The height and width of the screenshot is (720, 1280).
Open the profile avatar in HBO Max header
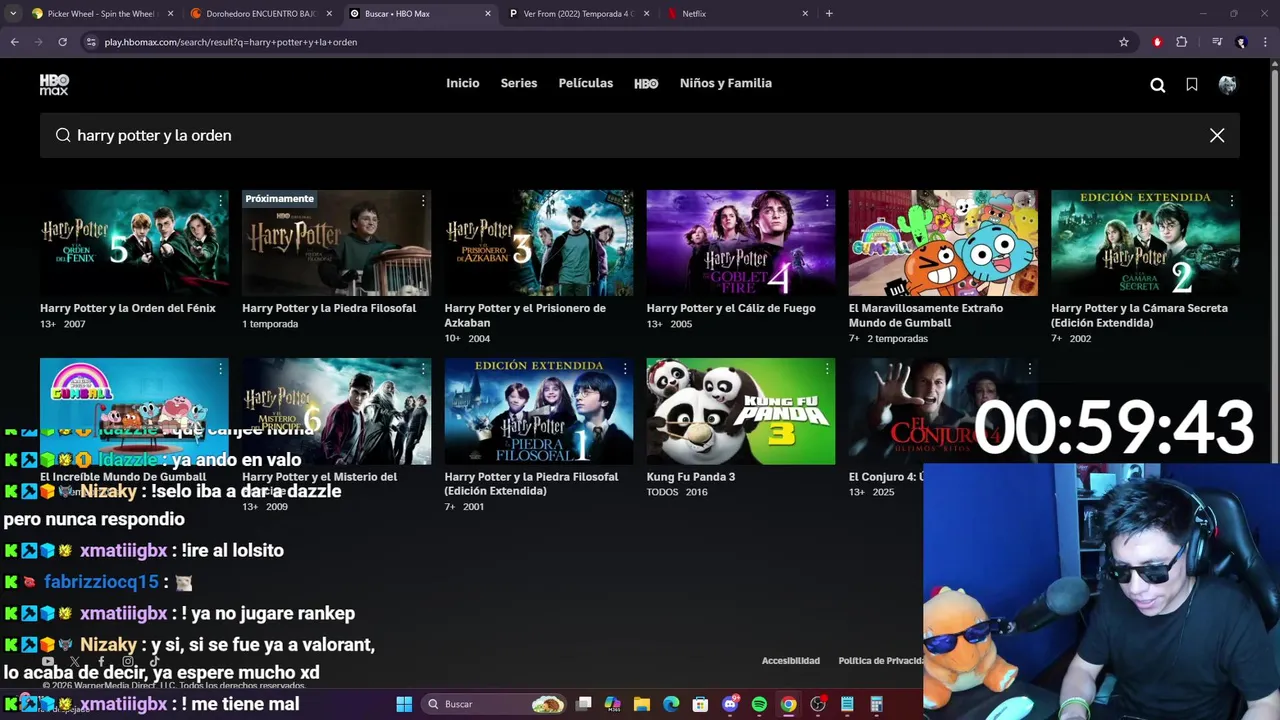[1227, 85]
